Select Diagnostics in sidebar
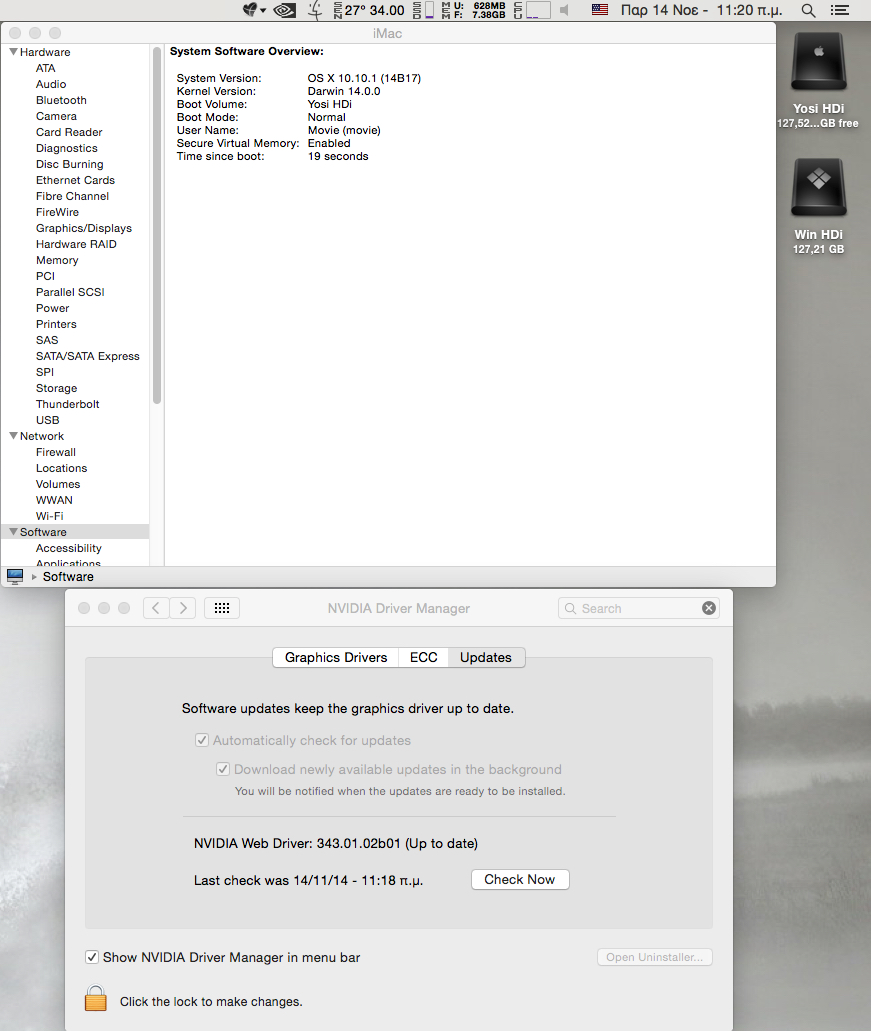The width and height of the screenshot is (871, 1031). (66, 148)
